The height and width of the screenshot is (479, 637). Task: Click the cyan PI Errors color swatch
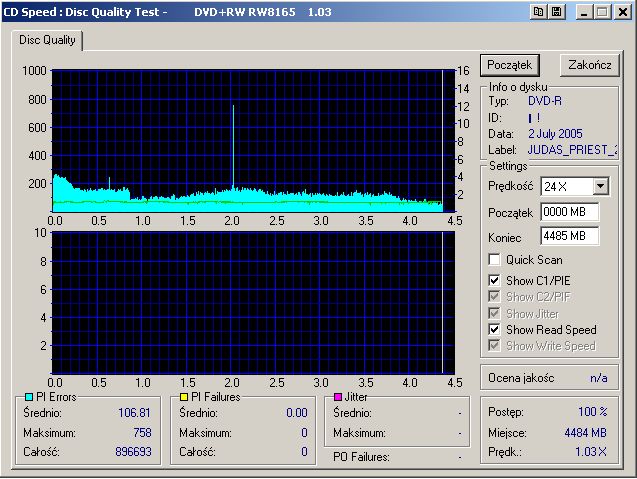pyautogui.click(x=29, y=397)
